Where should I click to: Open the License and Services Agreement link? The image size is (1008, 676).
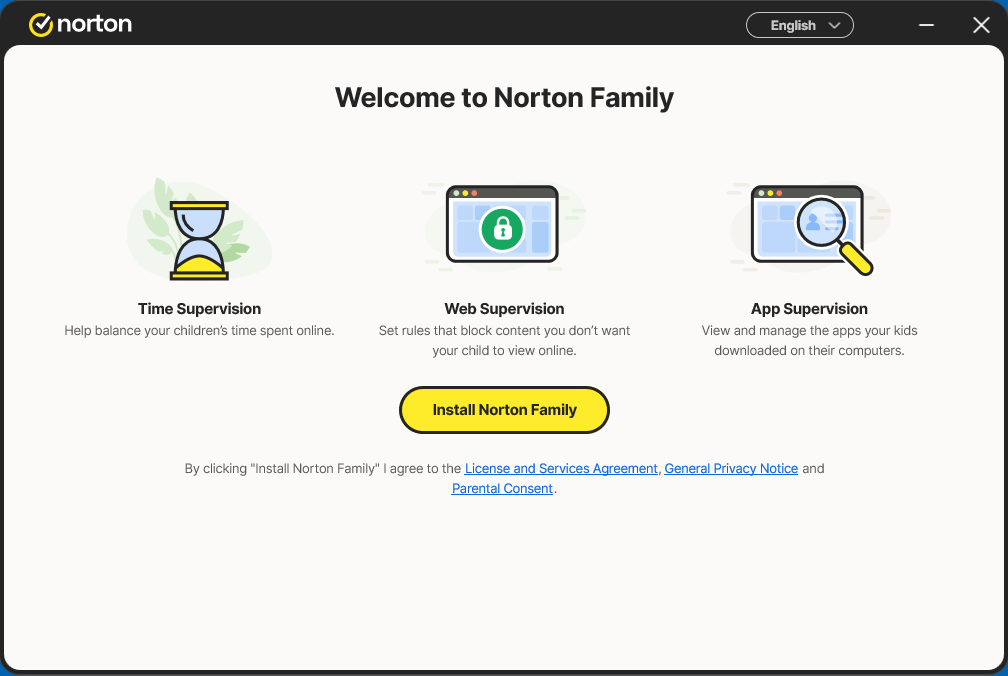tap(561, 468)
